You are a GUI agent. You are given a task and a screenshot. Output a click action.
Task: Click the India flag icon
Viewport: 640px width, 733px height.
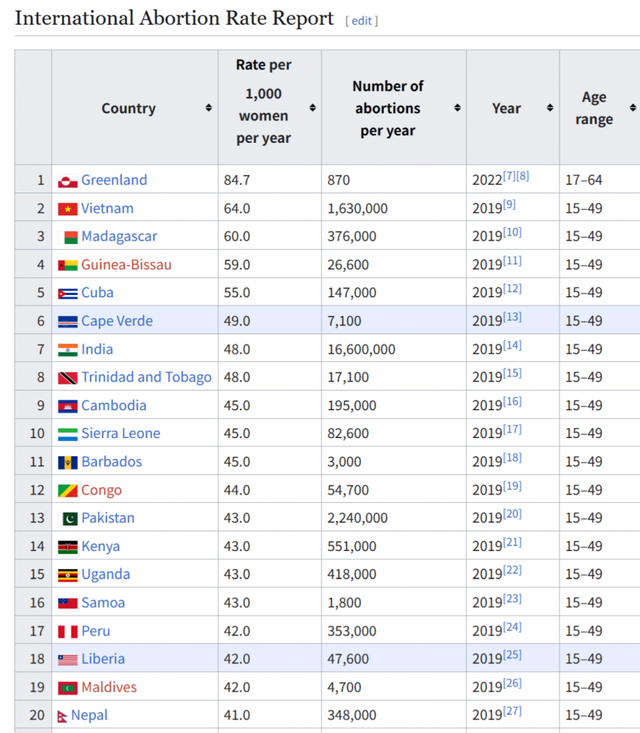point(68,350)
